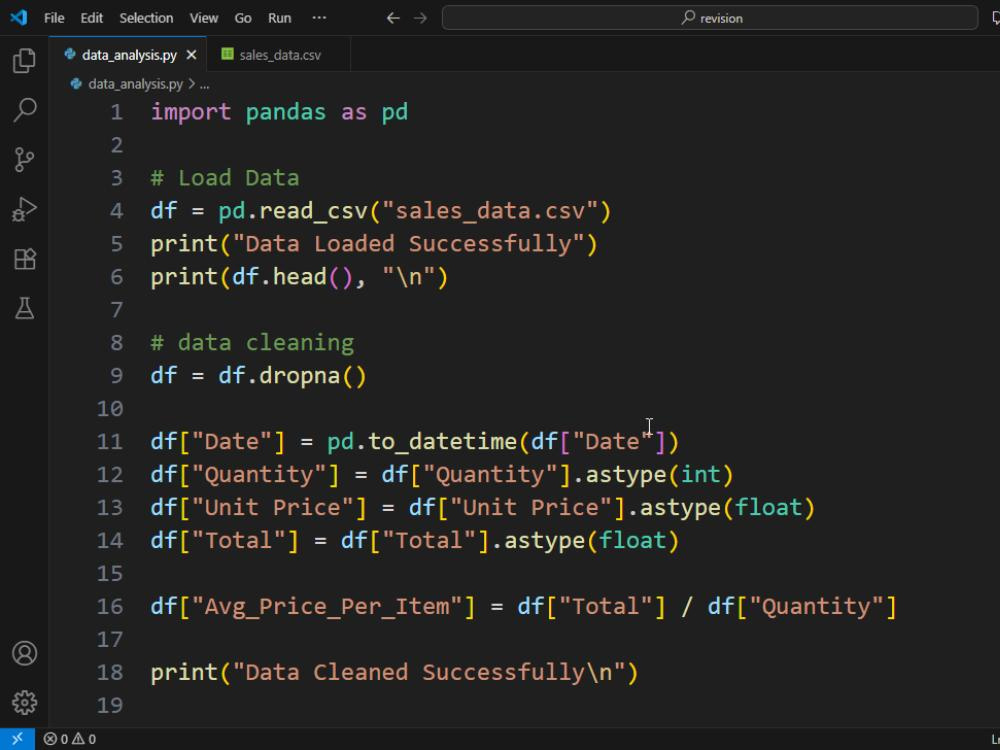This screenshot has height=750, width=1000.
Task: Open the File menu
Action: 54,18
